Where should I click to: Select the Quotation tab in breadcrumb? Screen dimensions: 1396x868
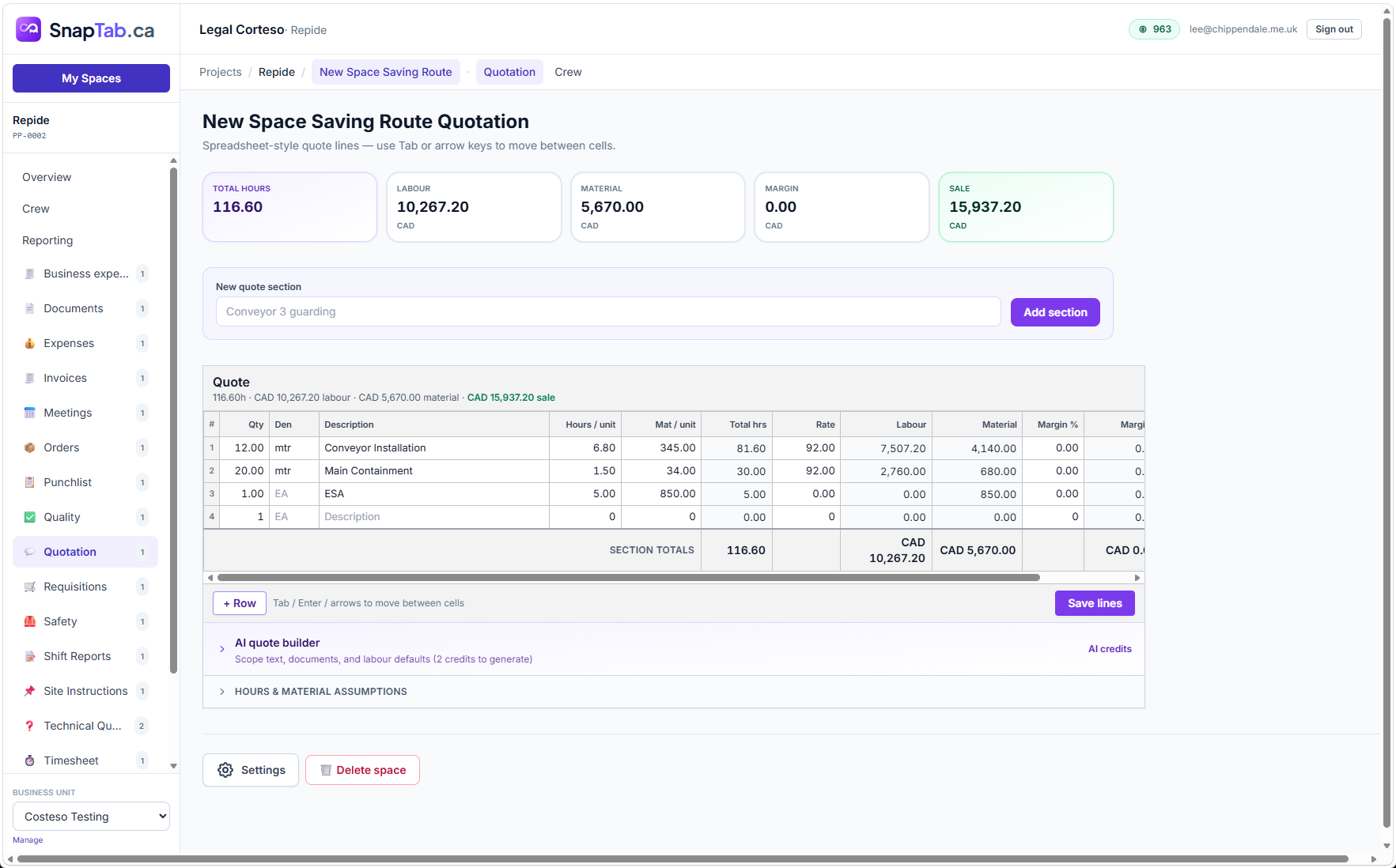pos(509,72)
